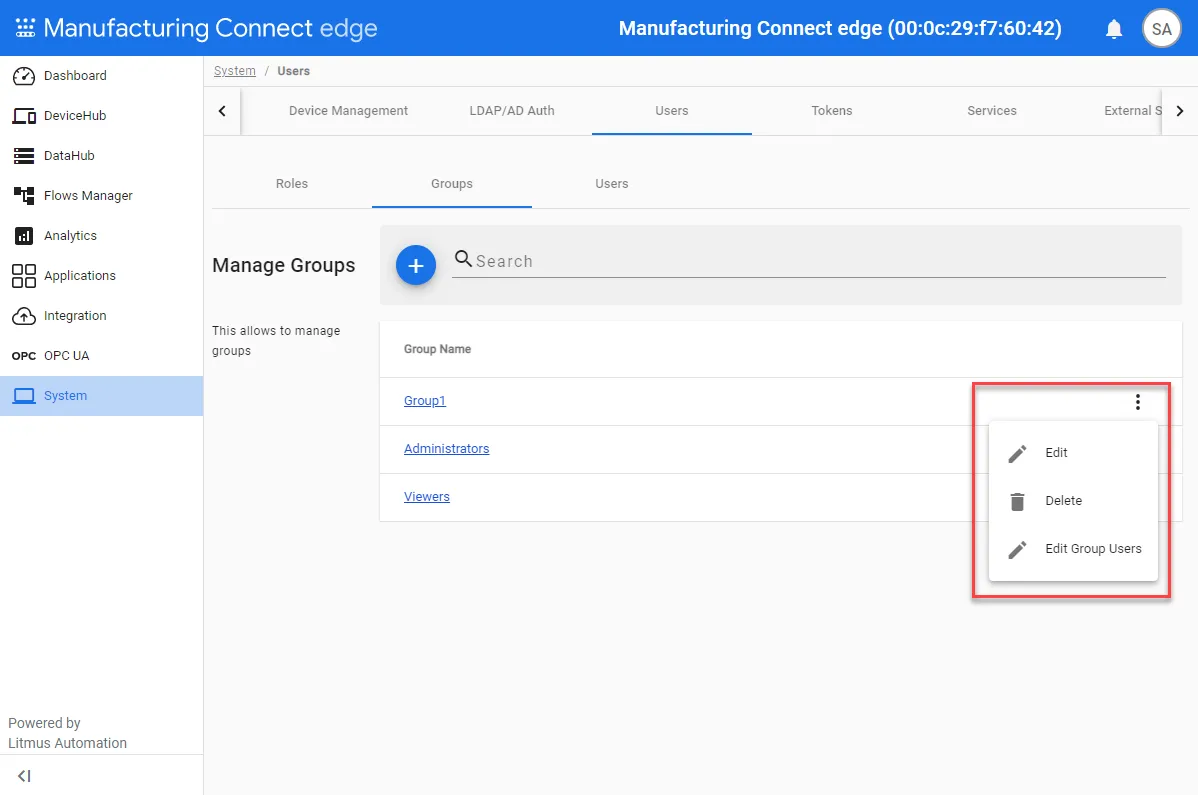
Task: Click the Flows Manager icon
Action: (24, 196)
